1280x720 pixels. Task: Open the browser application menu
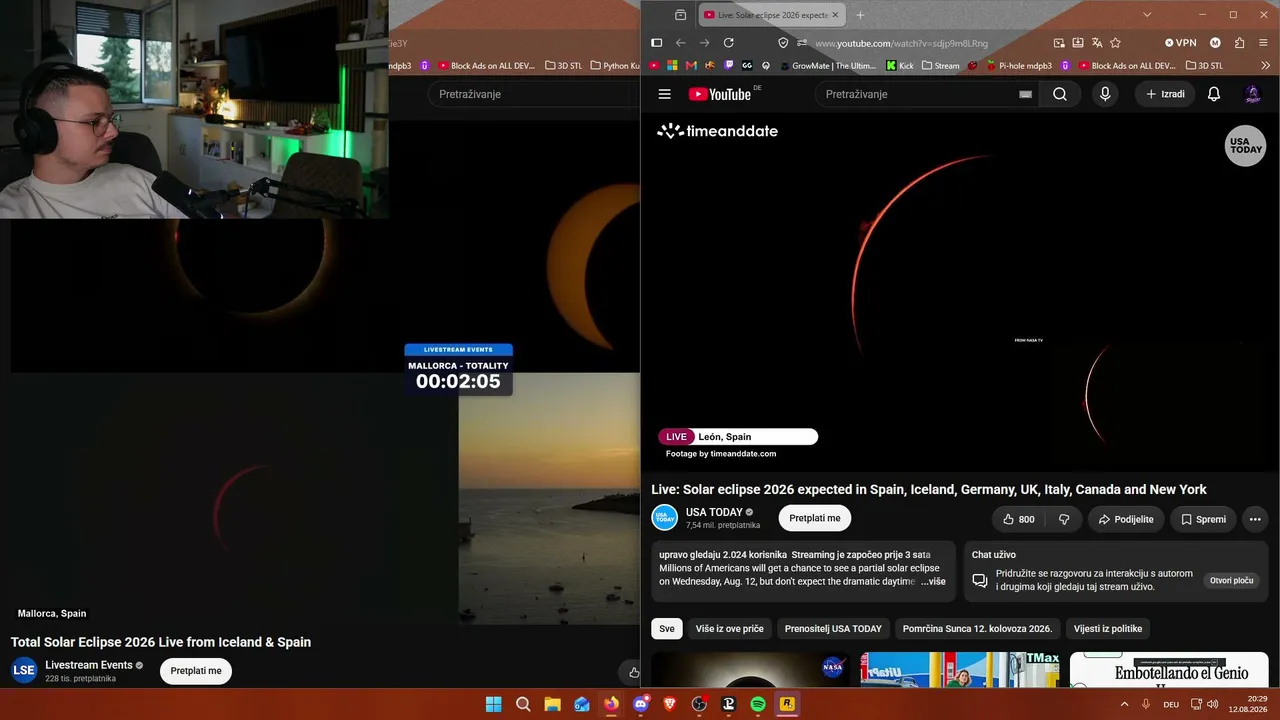[1264, 43]
